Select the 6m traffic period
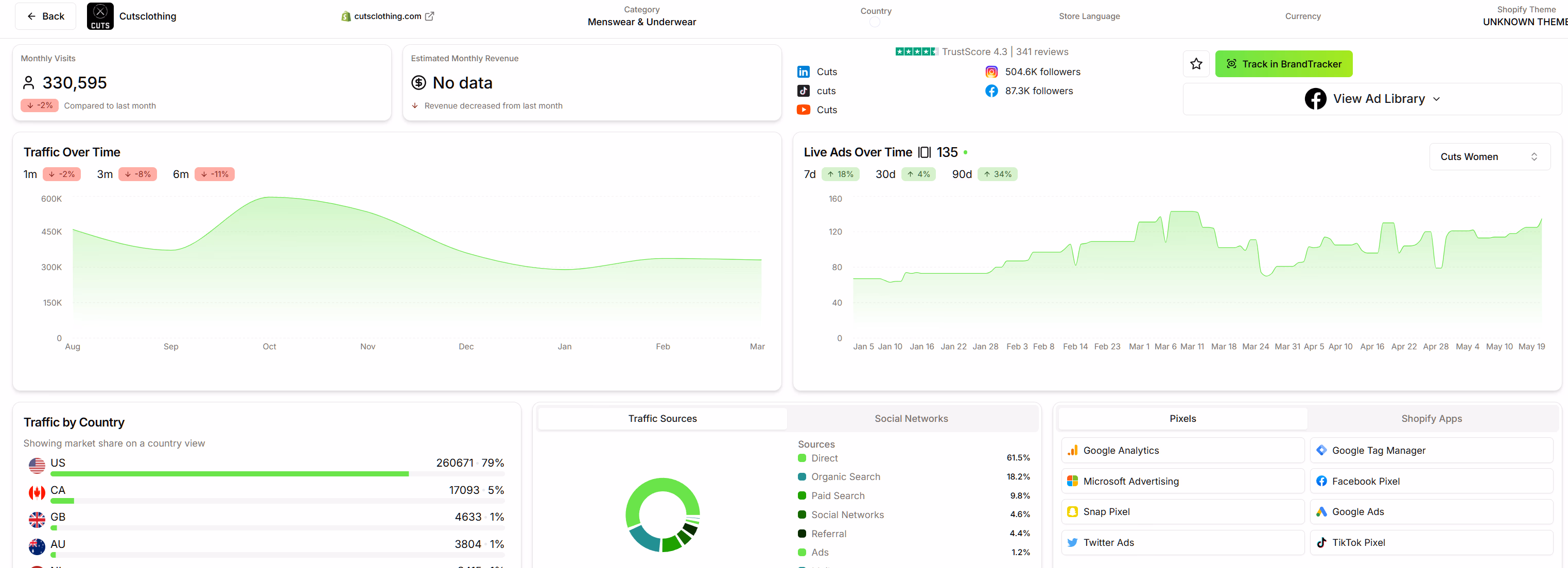Screen dimensions: 1568x568 point(203,174)
